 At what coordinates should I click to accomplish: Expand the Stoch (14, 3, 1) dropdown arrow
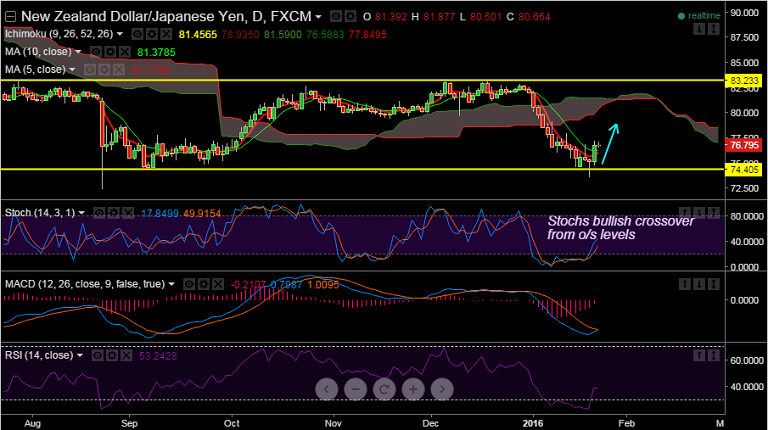pyautogui.click(x=81, y=213)
